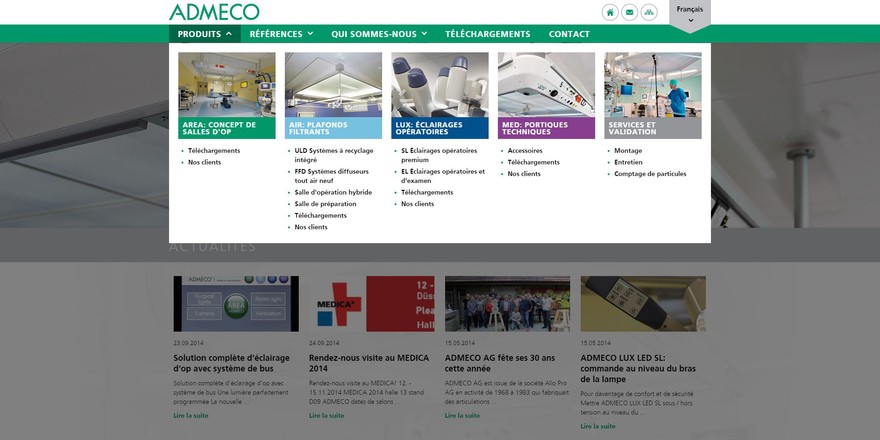Collapse the PRODUITS menu
880x440 pixels.
click(x=205, y=34)
